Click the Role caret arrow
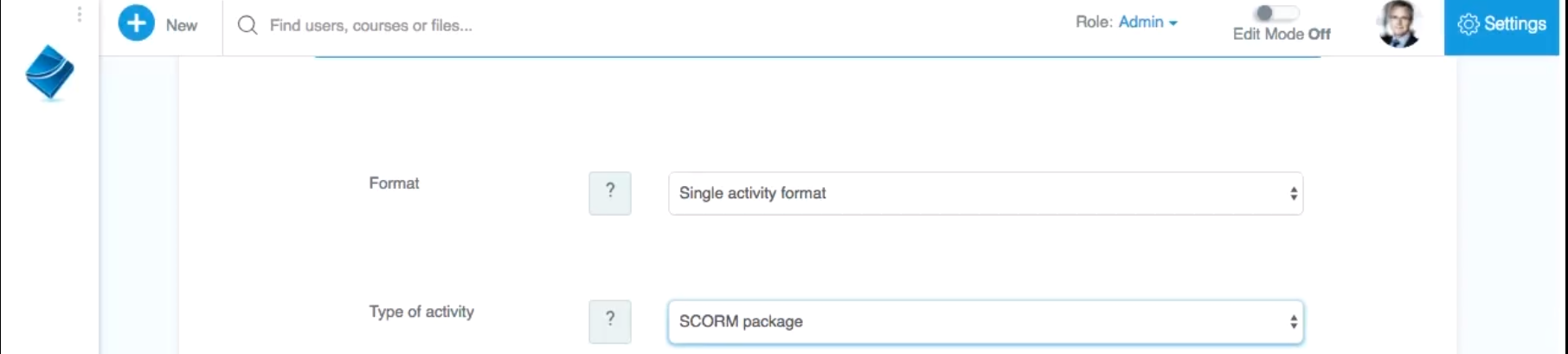 pyautogui.click(x=1173, y=24)
